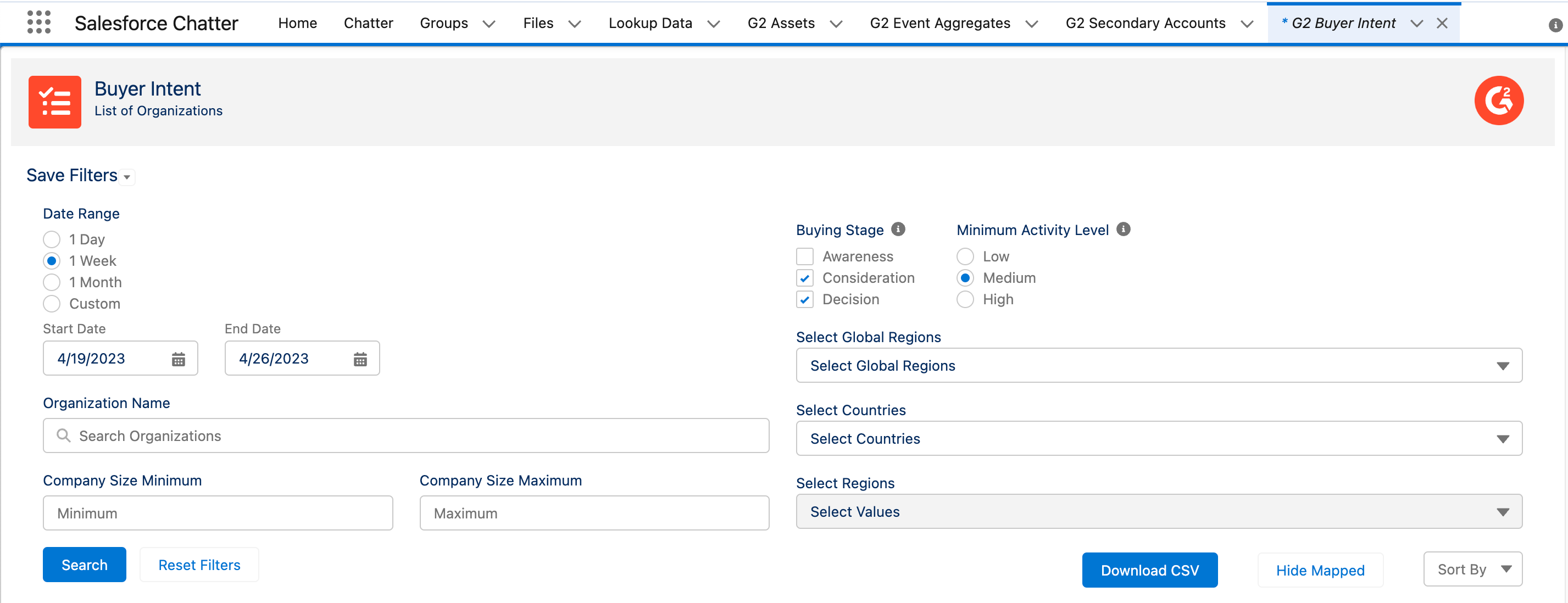Open the Start Date calendar picker
Screen dimensions: 1568x603
179,359
